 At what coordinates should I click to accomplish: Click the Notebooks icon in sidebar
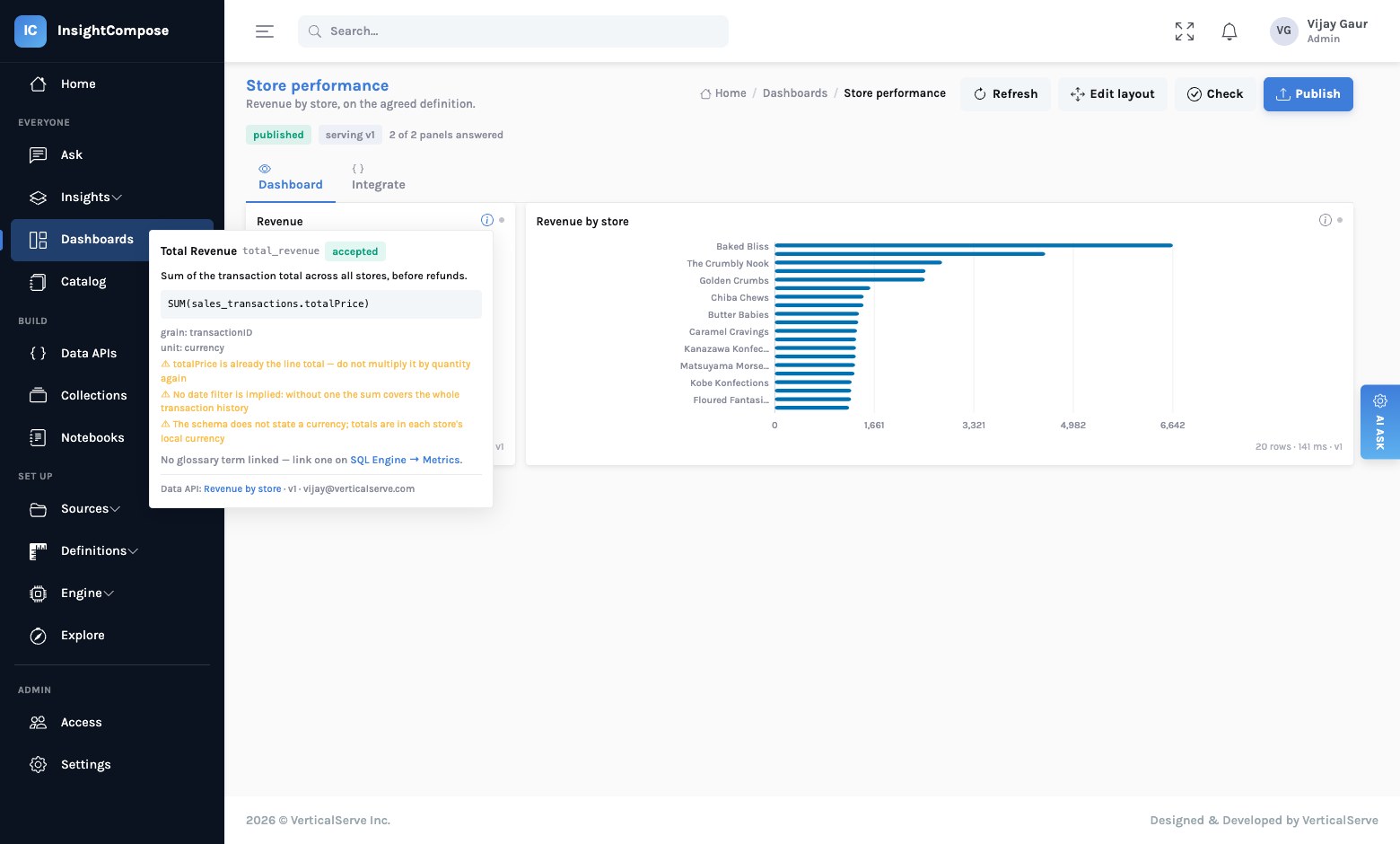(x=38, y=437)
